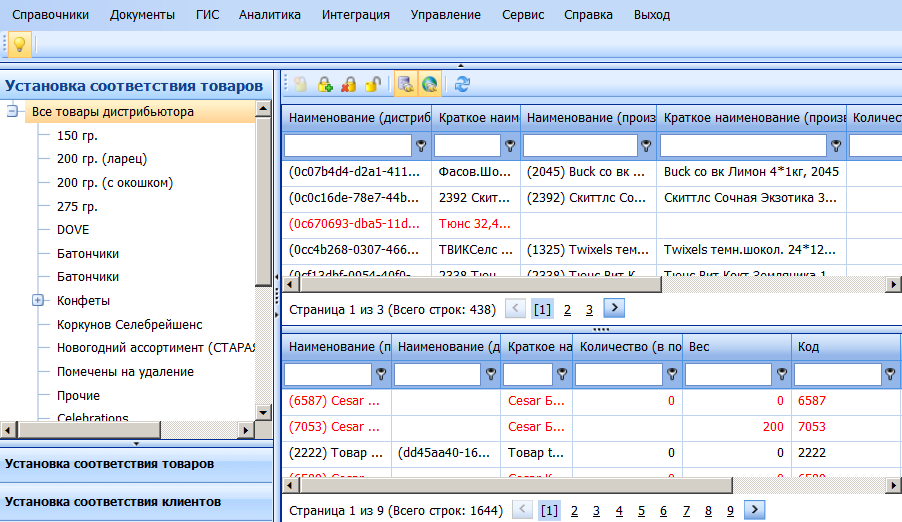902x522 pixels.
Task: Click the Код column filter input field
Action: [837, 375]
